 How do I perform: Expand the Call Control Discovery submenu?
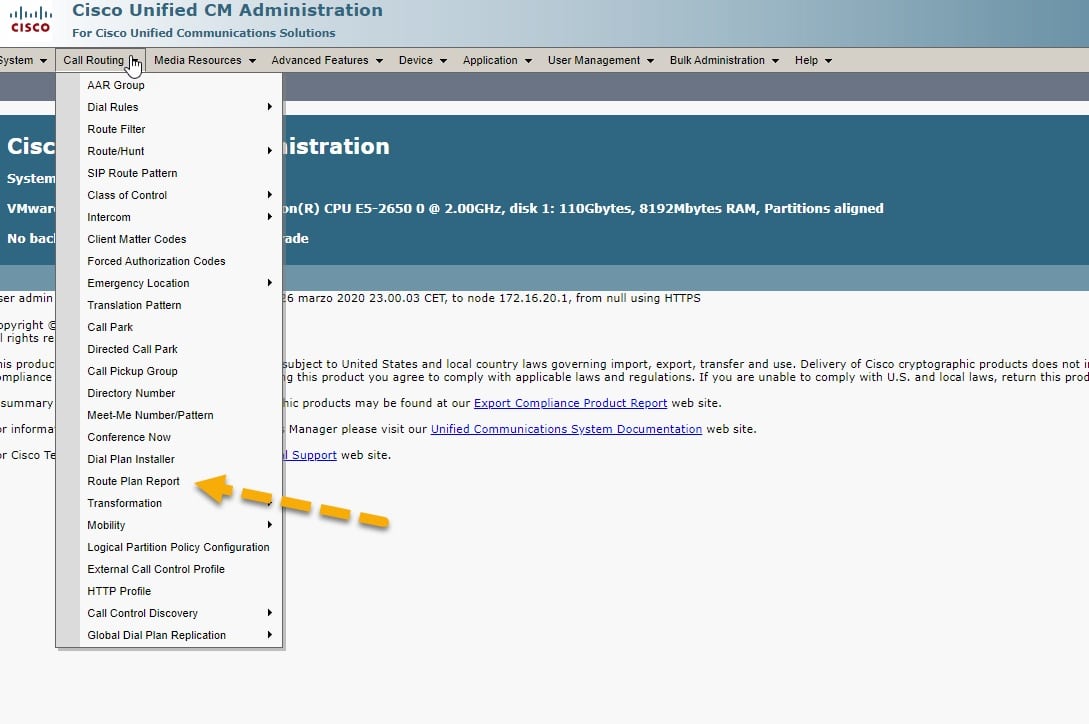click(x=181, y=614)
